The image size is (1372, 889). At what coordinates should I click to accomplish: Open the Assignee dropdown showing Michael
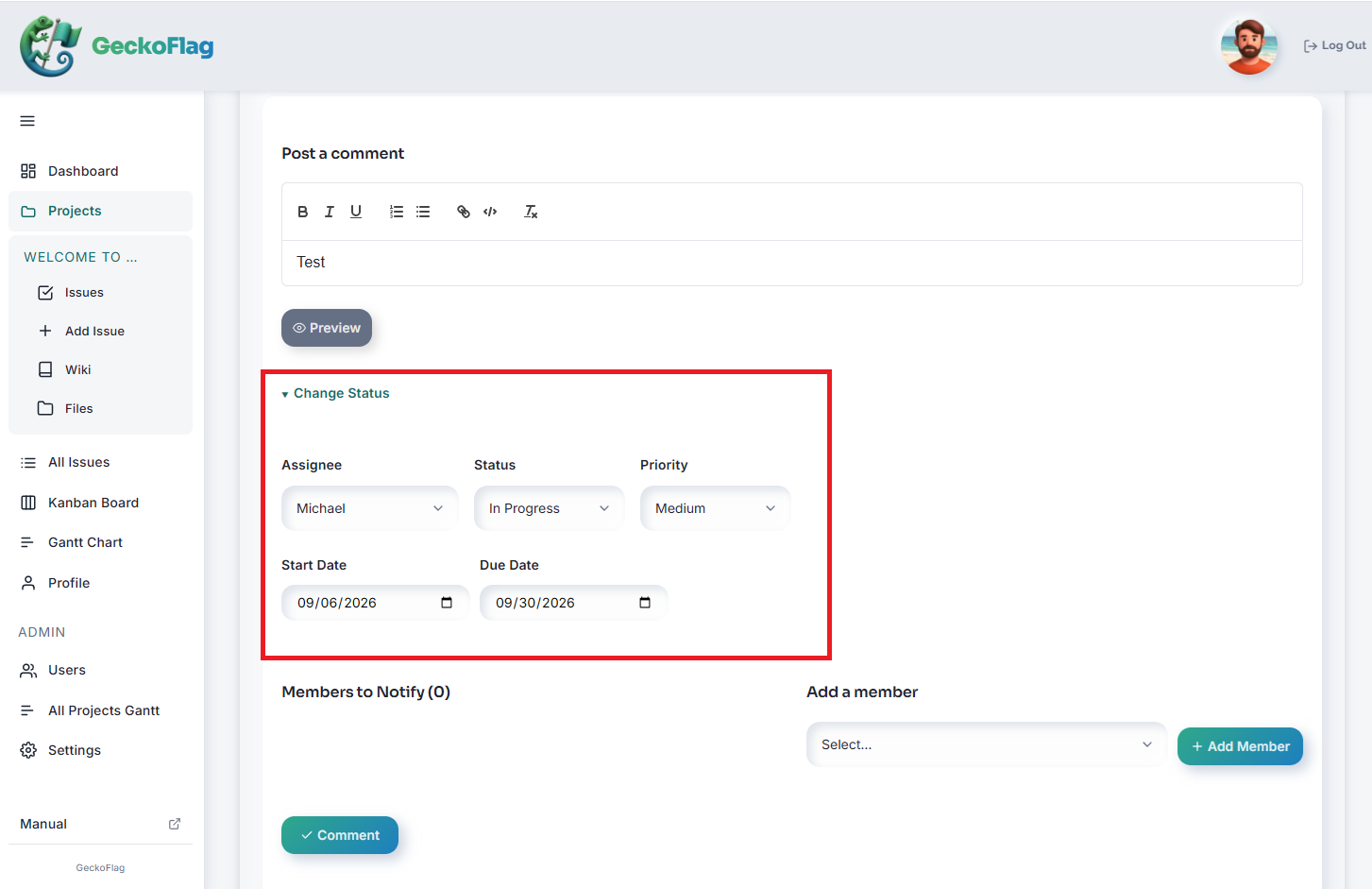[x=370, y=508]
